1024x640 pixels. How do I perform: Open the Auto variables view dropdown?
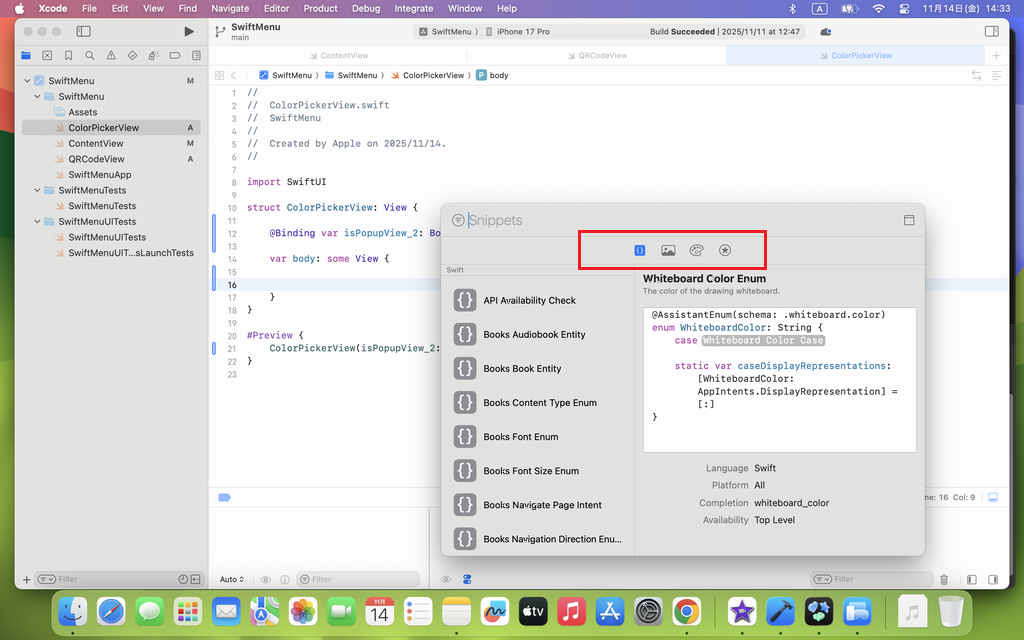(232, 579)
